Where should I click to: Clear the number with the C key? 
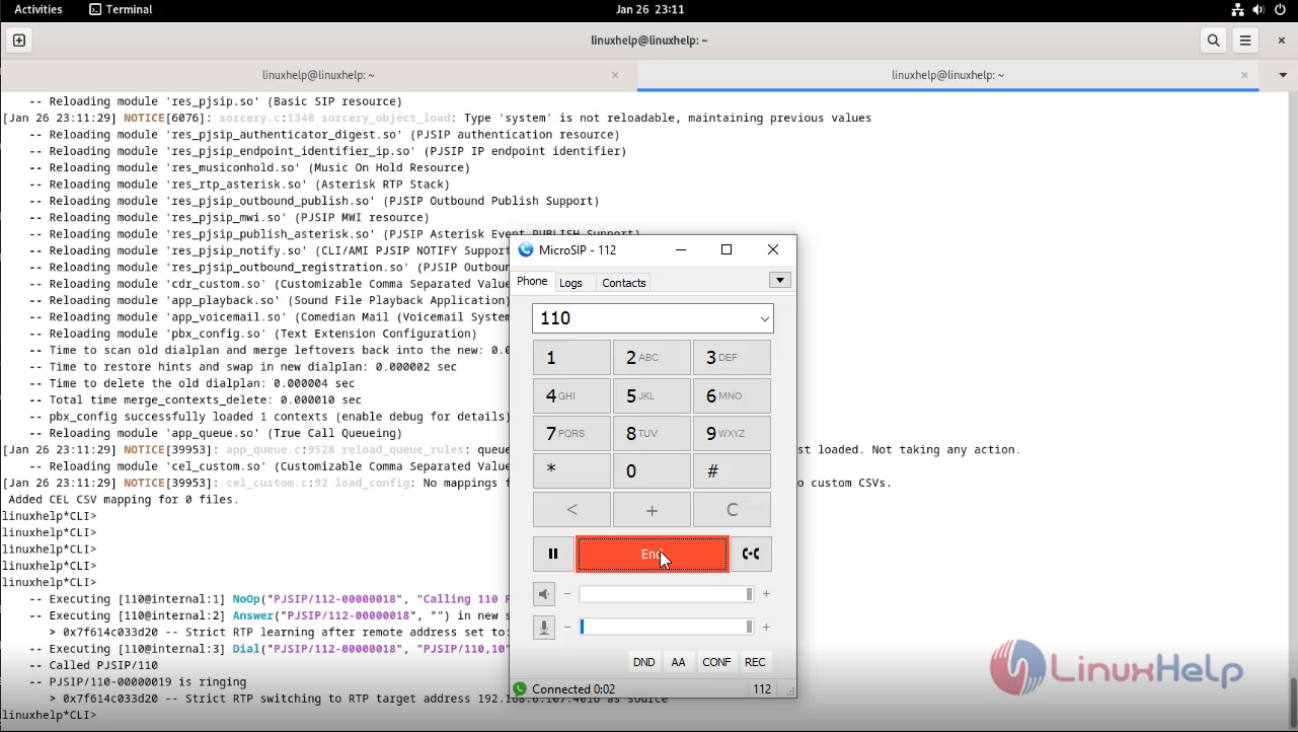731,510
